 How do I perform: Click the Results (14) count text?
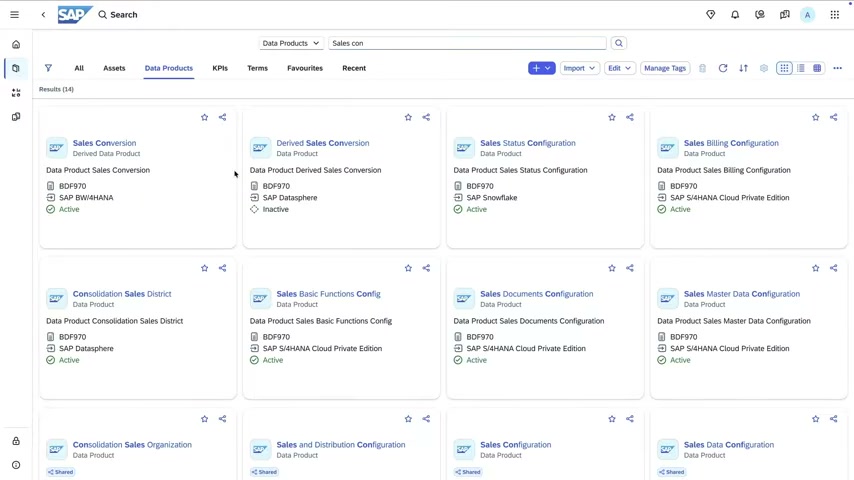[x=56, y=89]
